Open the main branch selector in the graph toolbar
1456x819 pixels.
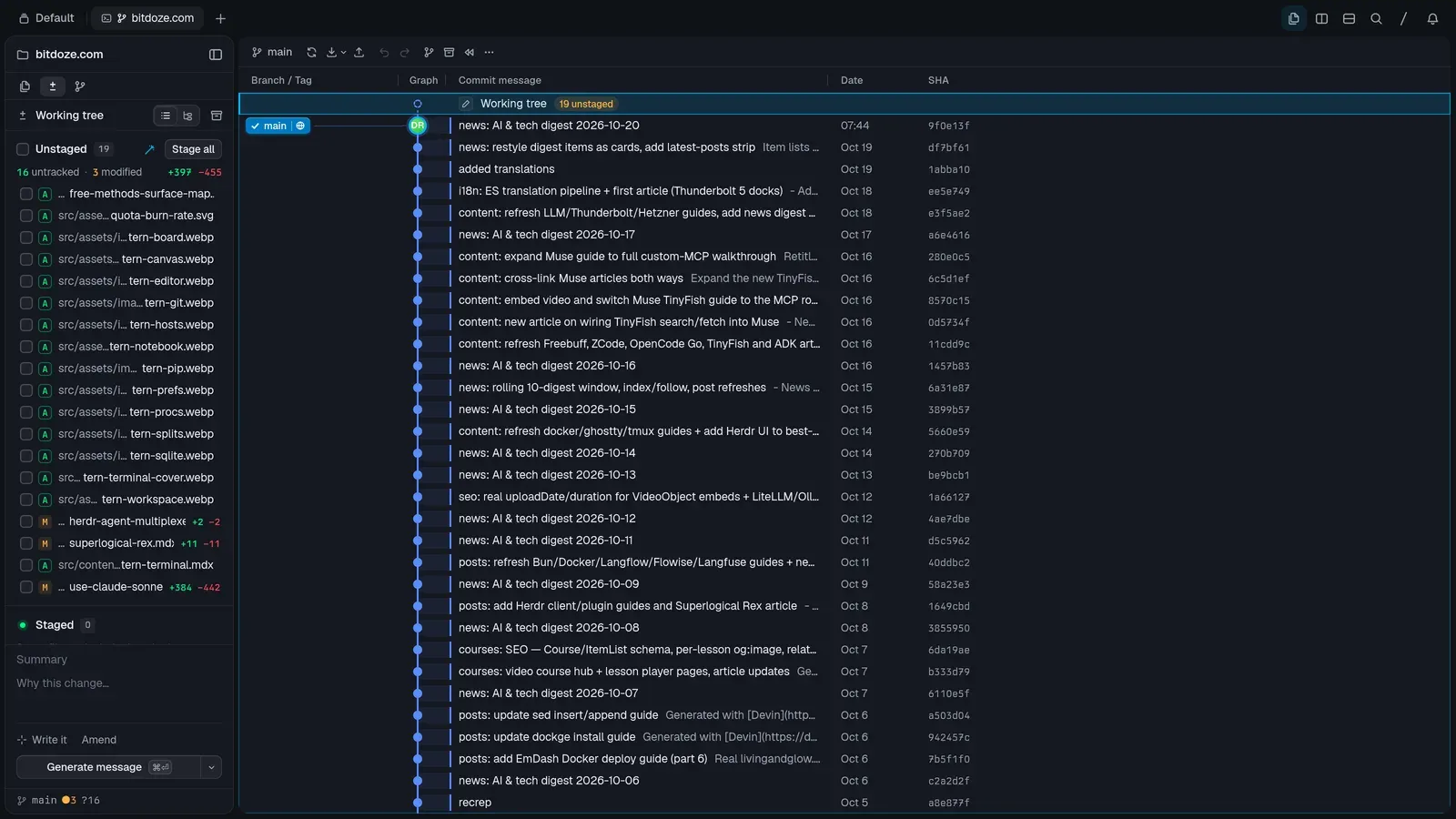[x=272, y=53]
